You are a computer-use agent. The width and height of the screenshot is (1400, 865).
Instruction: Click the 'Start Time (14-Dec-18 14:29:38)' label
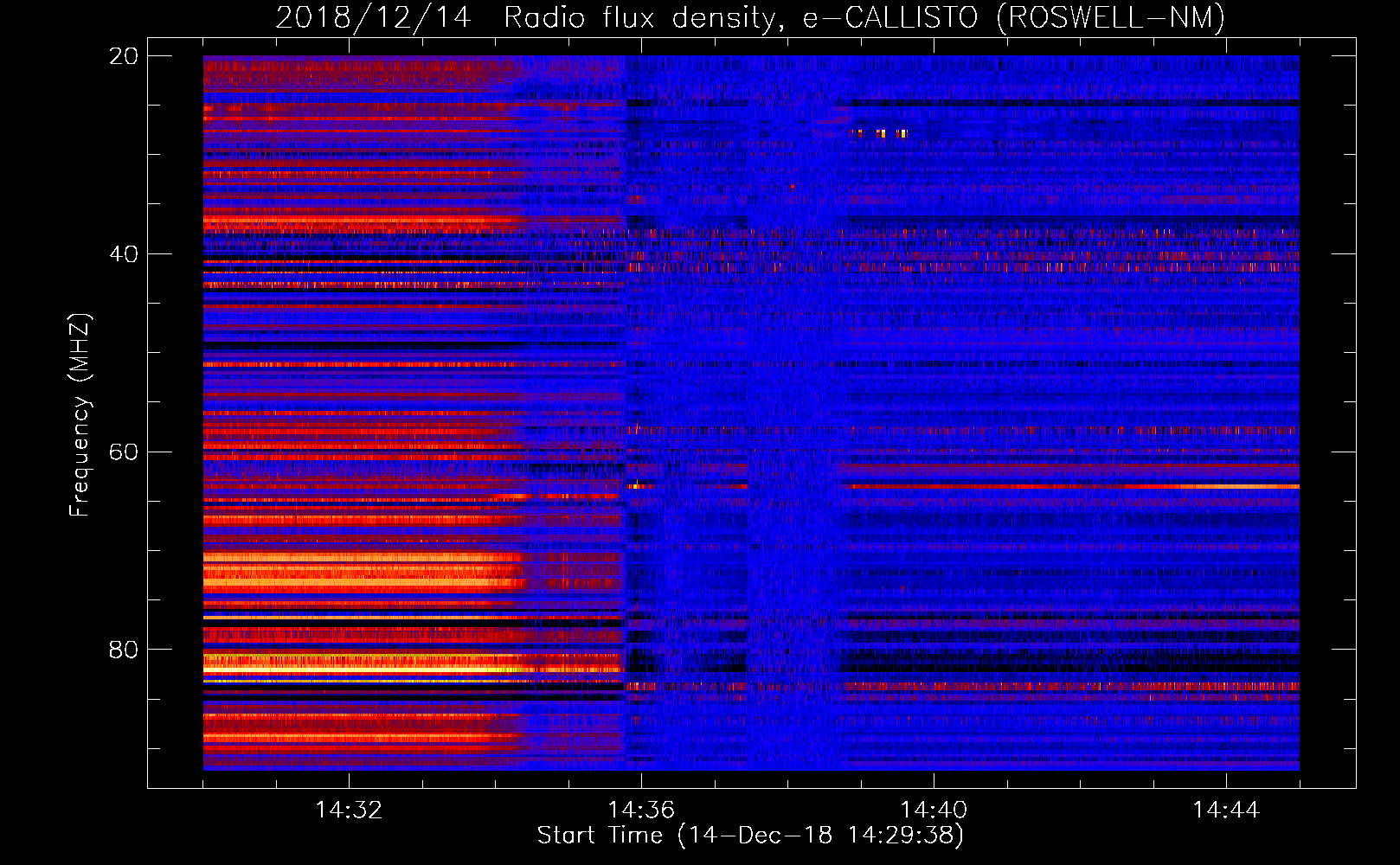[750, 836]
